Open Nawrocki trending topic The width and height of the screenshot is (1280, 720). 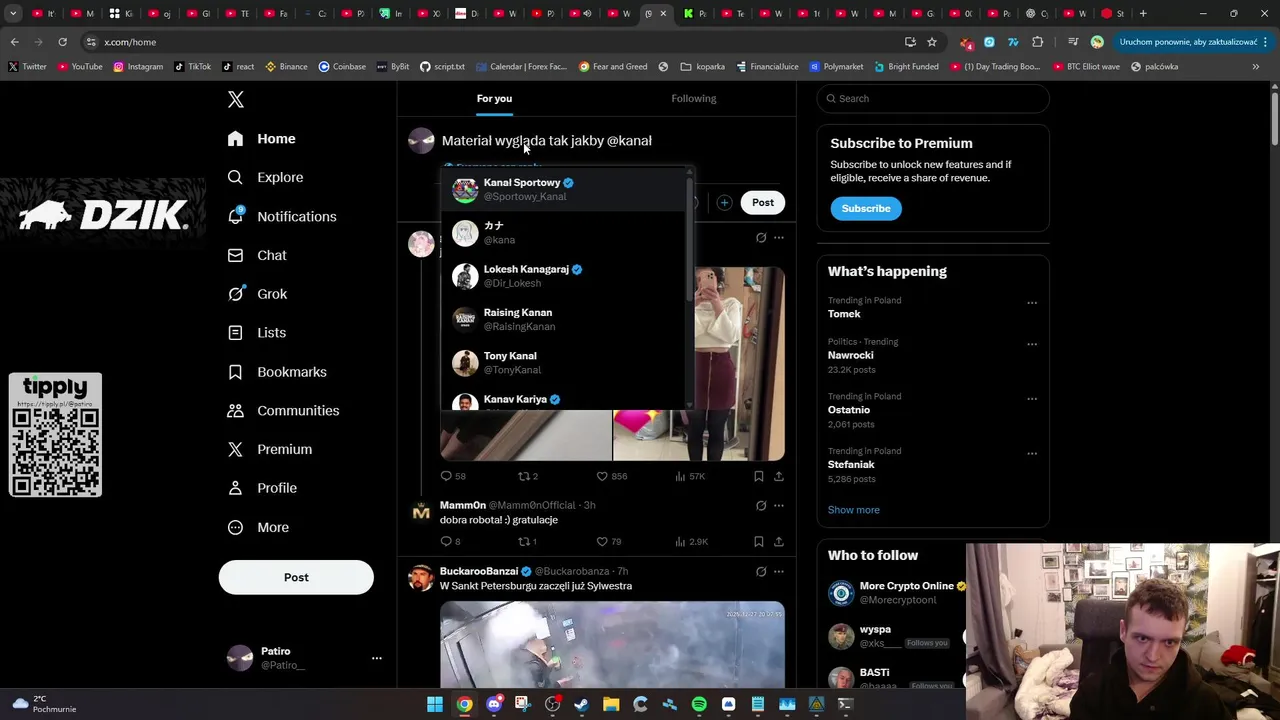pos(850,355)
